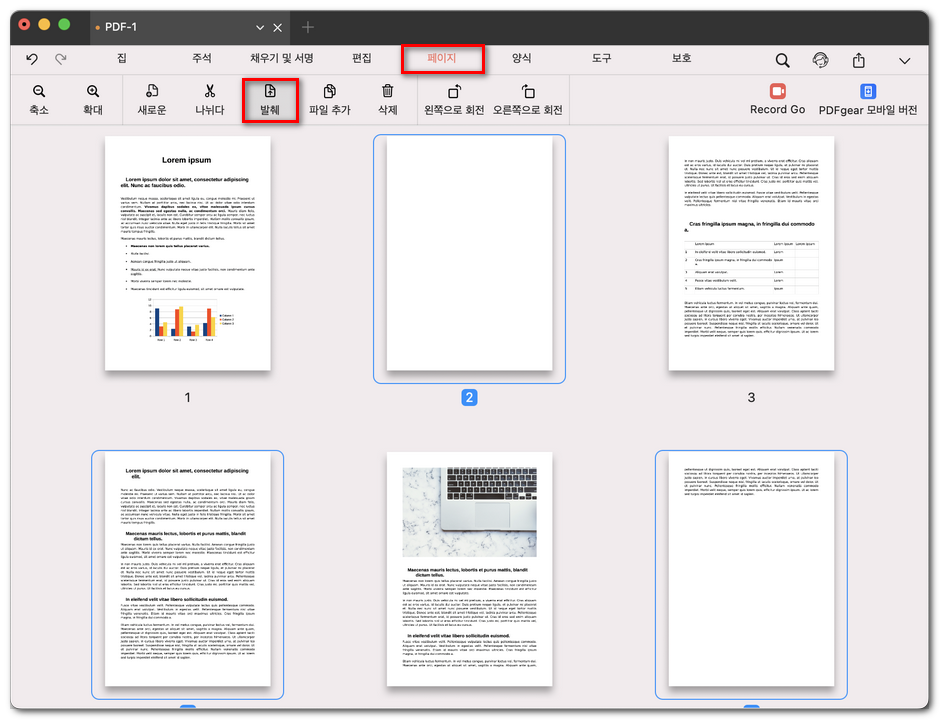Expand the PDF-1 tab dropdown arrow

point(260,27)
